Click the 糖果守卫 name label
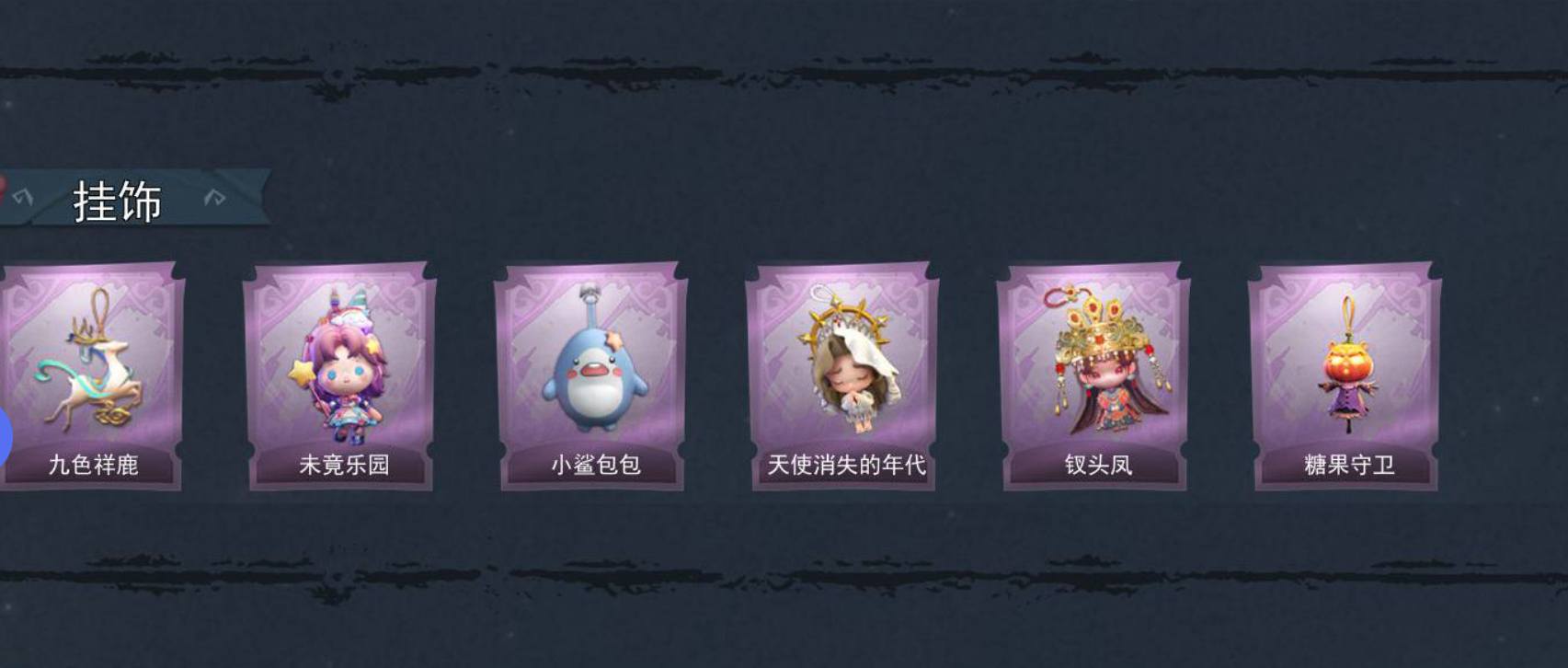1568x668 pixels. coord(1349,465)
